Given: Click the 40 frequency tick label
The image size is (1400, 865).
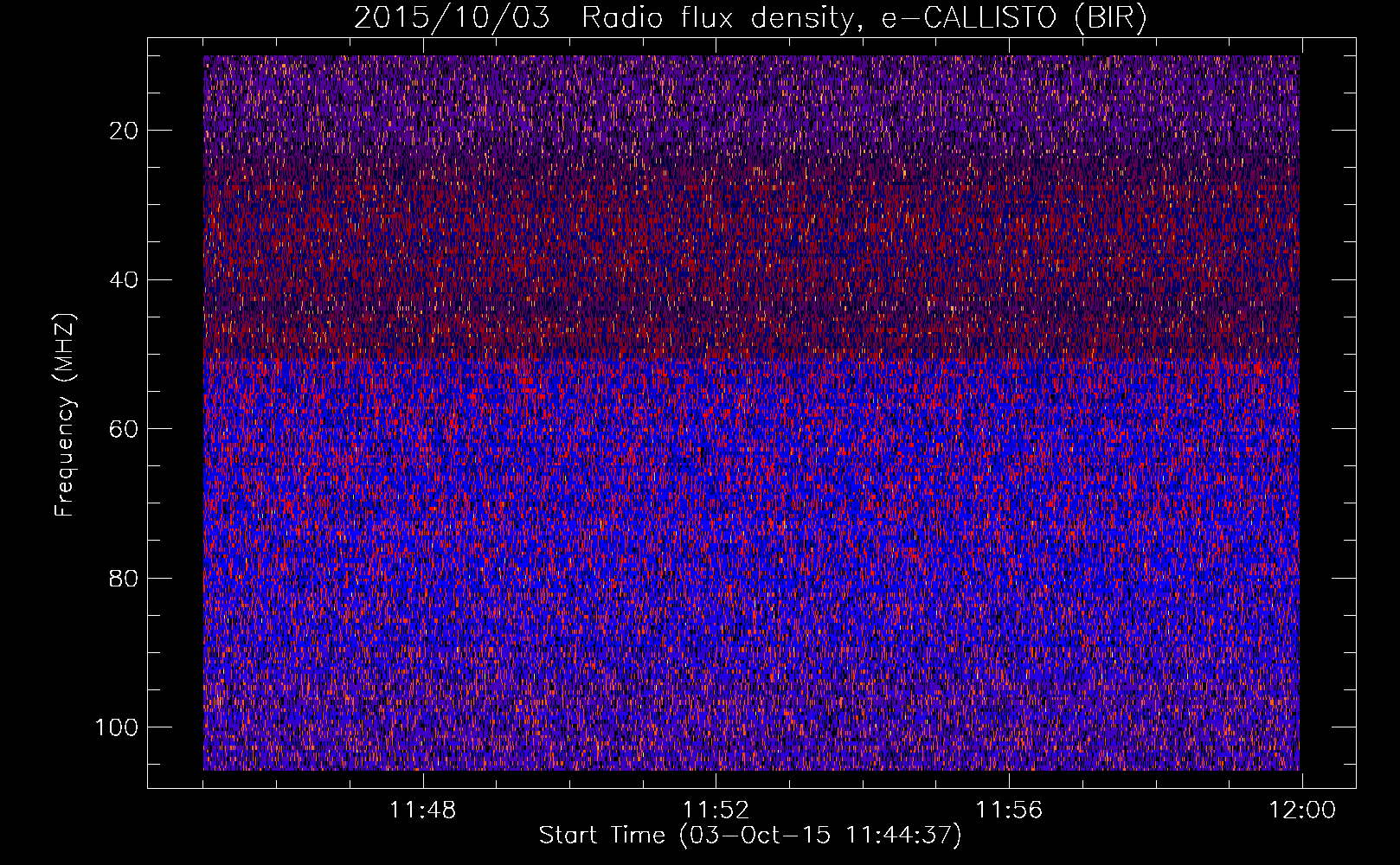Looking at the screenshot, I should click(125, 280).
